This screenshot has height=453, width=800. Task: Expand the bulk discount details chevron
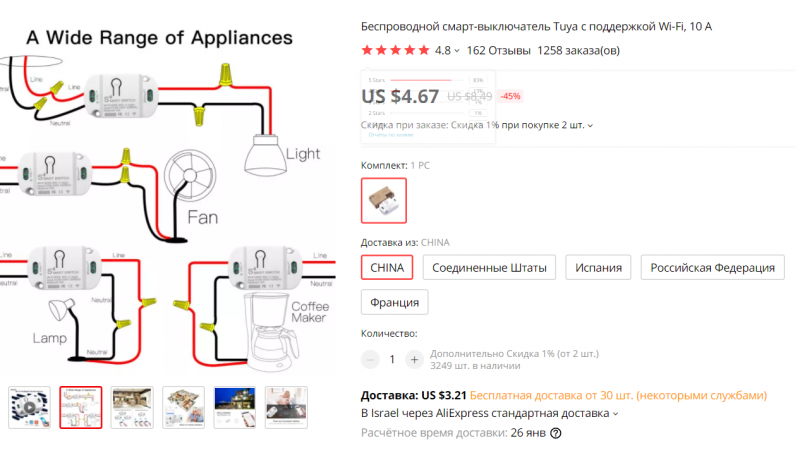tap(590, 125)
